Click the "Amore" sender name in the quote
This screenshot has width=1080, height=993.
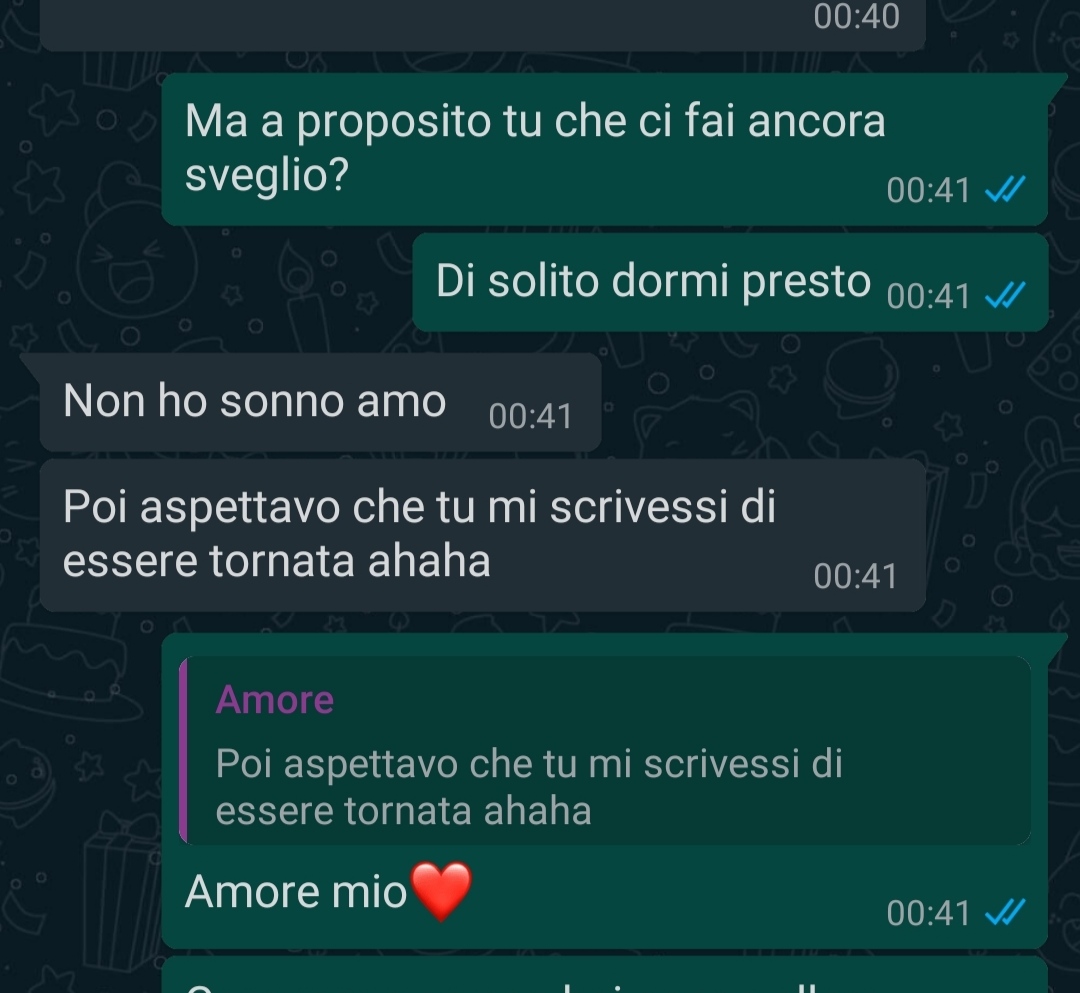point(275,700)
